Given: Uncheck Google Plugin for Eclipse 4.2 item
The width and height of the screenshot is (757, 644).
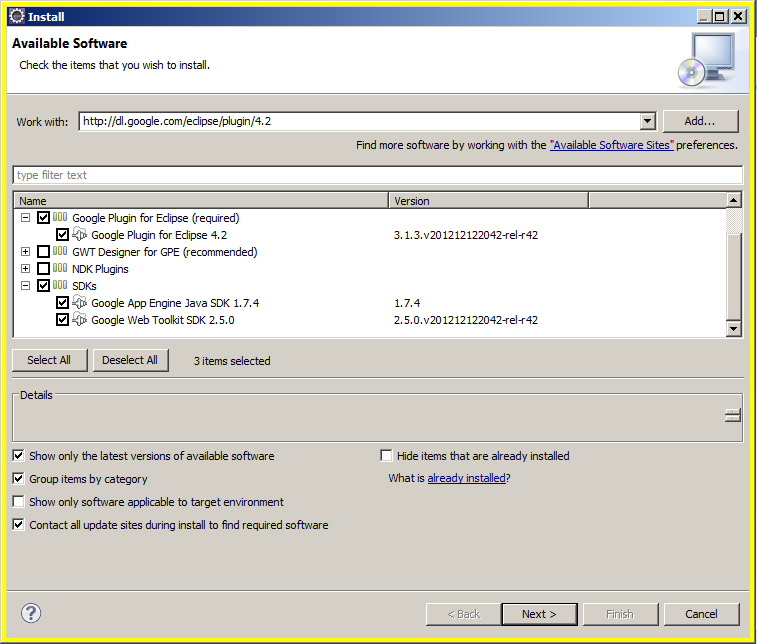Looking at the screenshot, I should (62, 235).
